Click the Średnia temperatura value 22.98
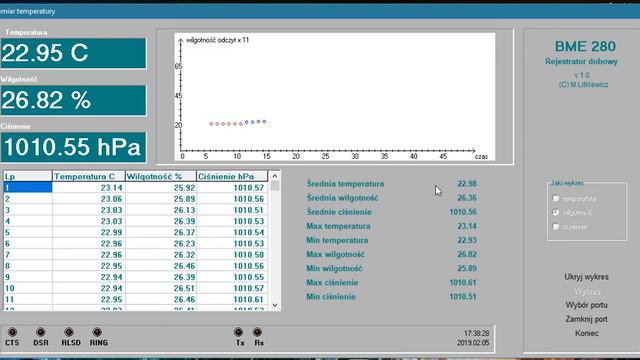Viewport: 640px width, 360px height. coord(467,184)
